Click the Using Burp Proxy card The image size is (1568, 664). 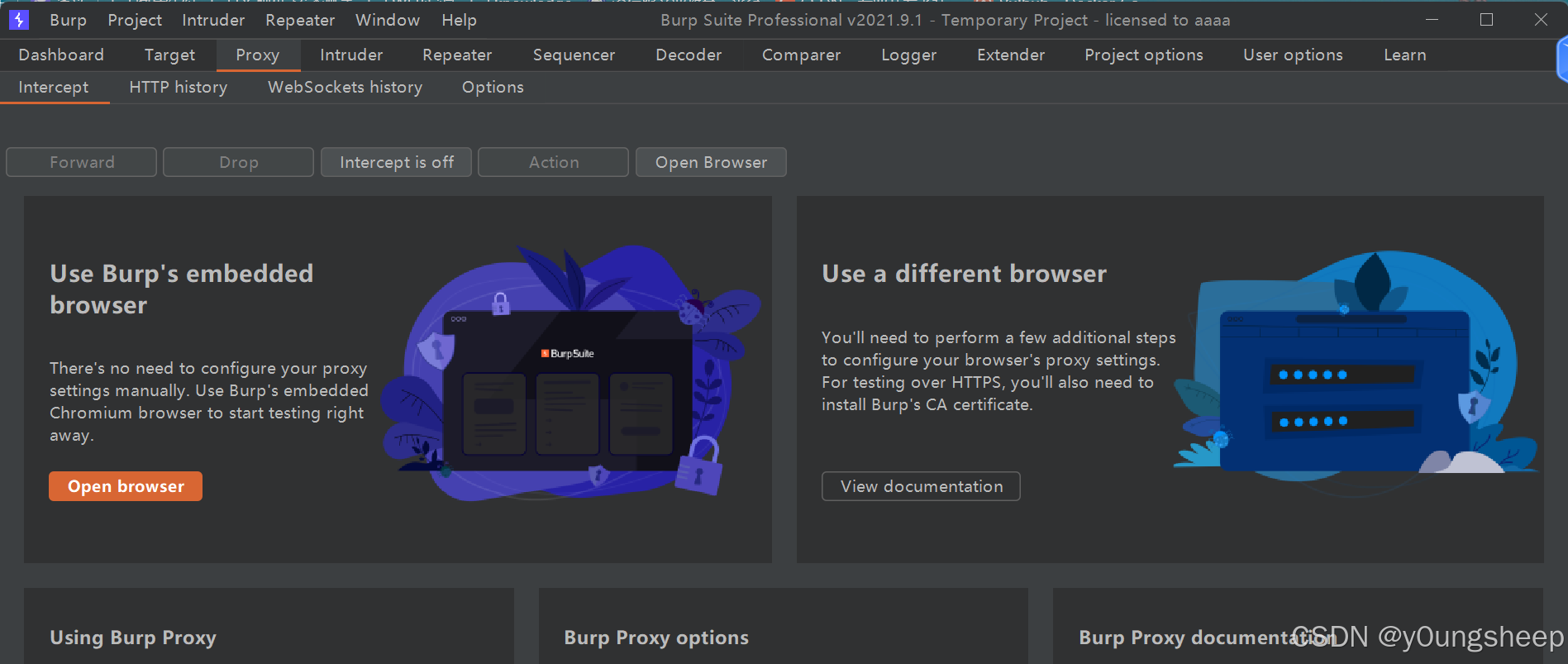pos(269,626)
